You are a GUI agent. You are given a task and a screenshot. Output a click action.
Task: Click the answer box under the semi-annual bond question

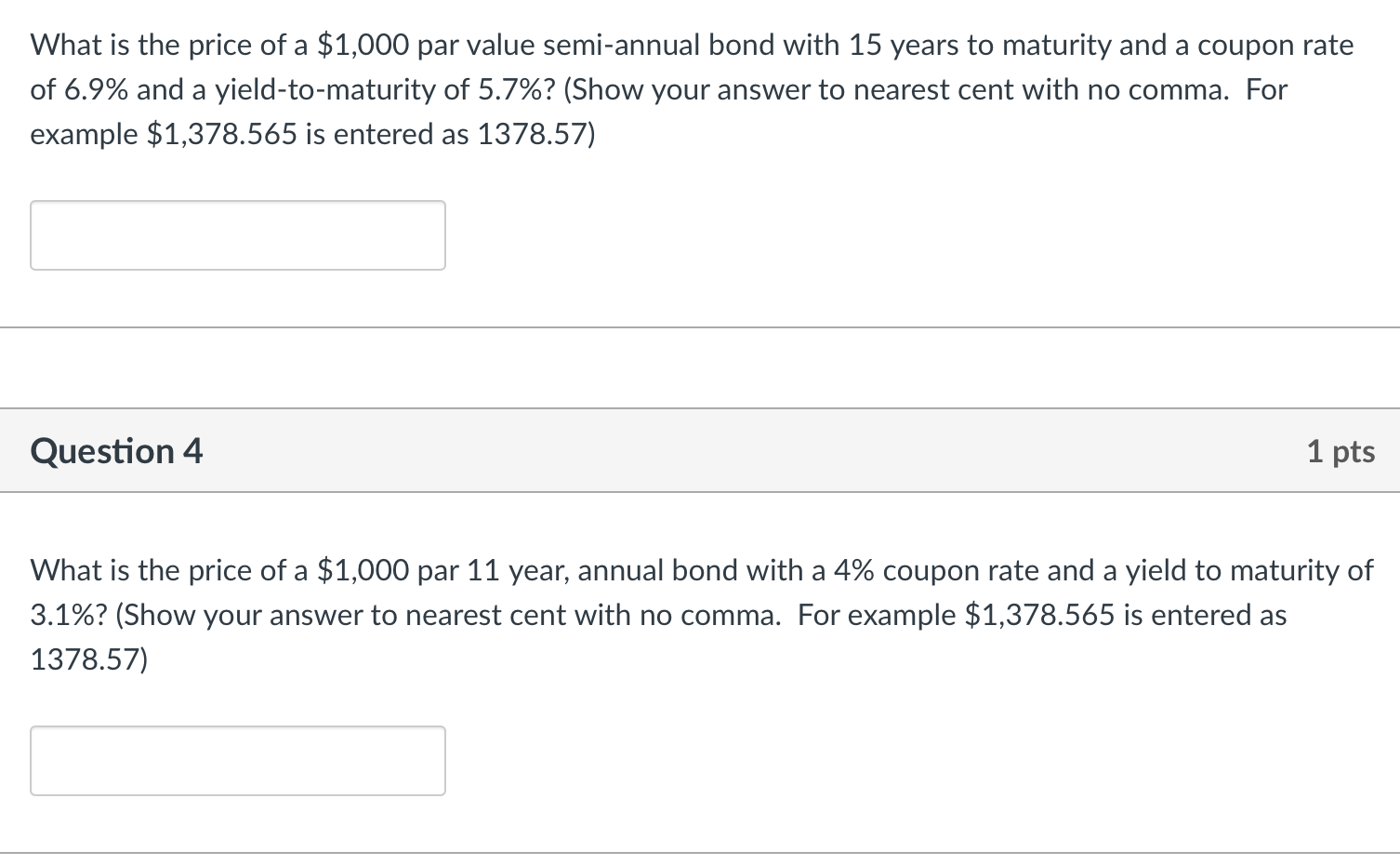[x=237, y=235]
